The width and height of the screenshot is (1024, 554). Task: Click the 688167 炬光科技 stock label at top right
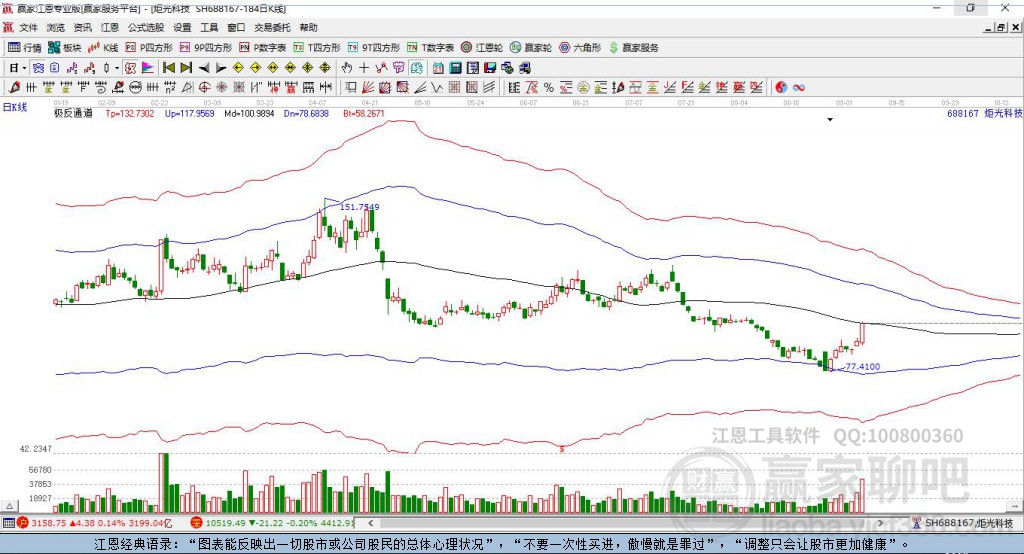tap(984, 113)
